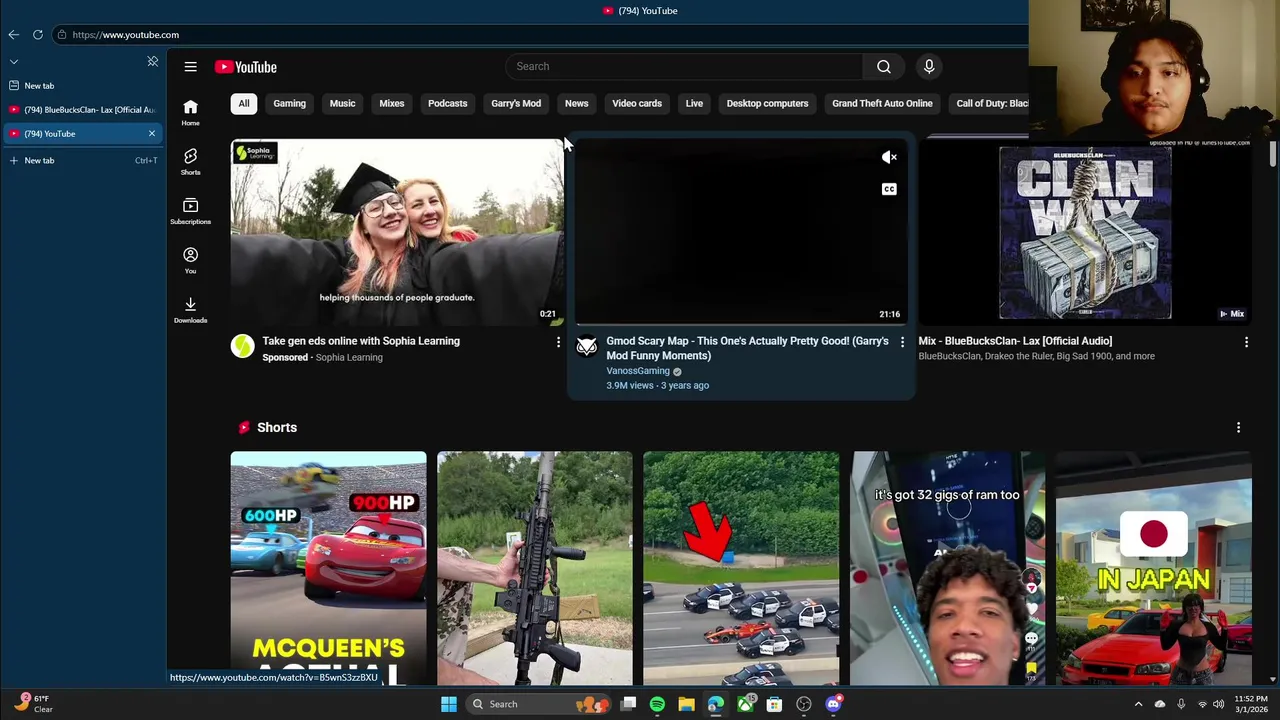Open the YouTube hamburger guide menu
Viewport: 1280px width, 720px height.
coord(190,67)
